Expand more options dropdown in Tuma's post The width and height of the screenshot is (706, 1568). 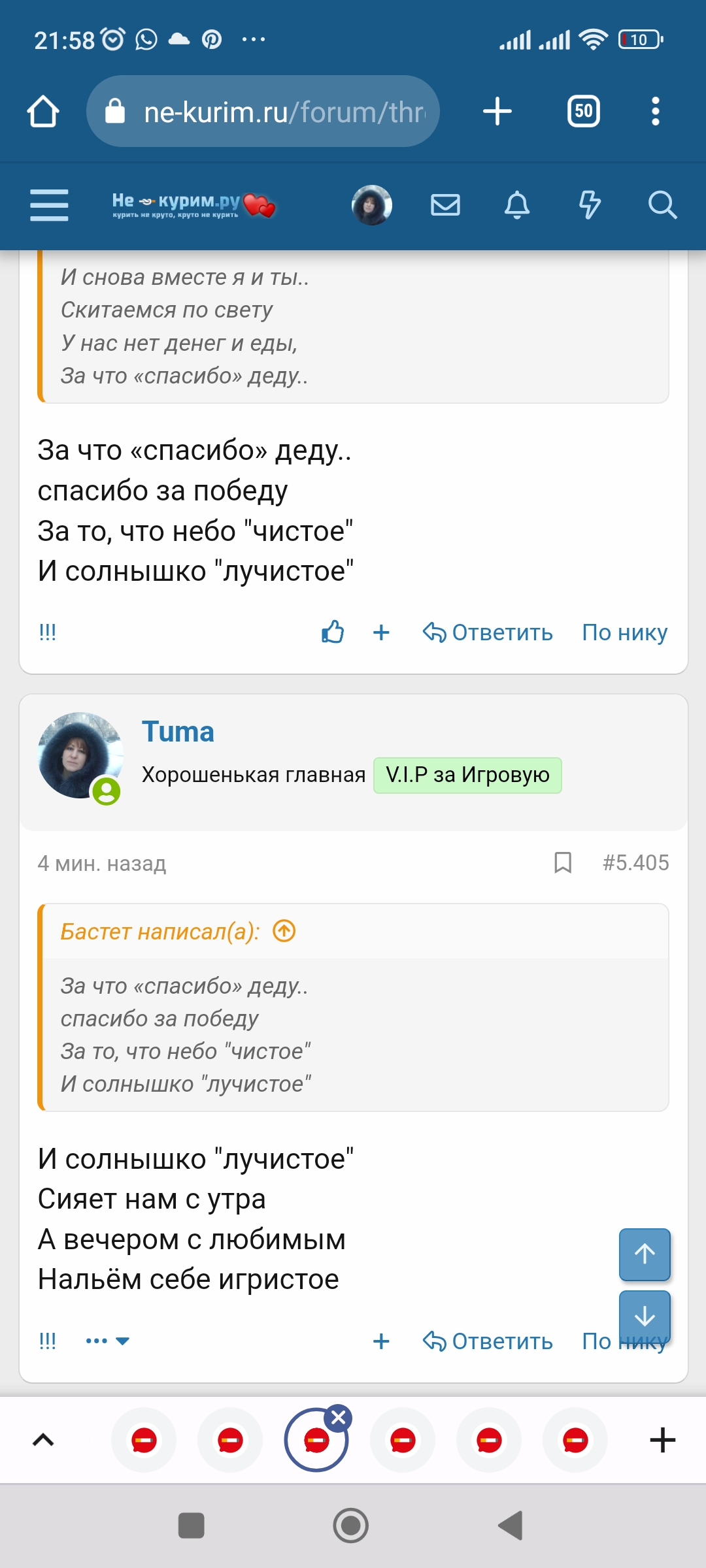pos(108,1341)
